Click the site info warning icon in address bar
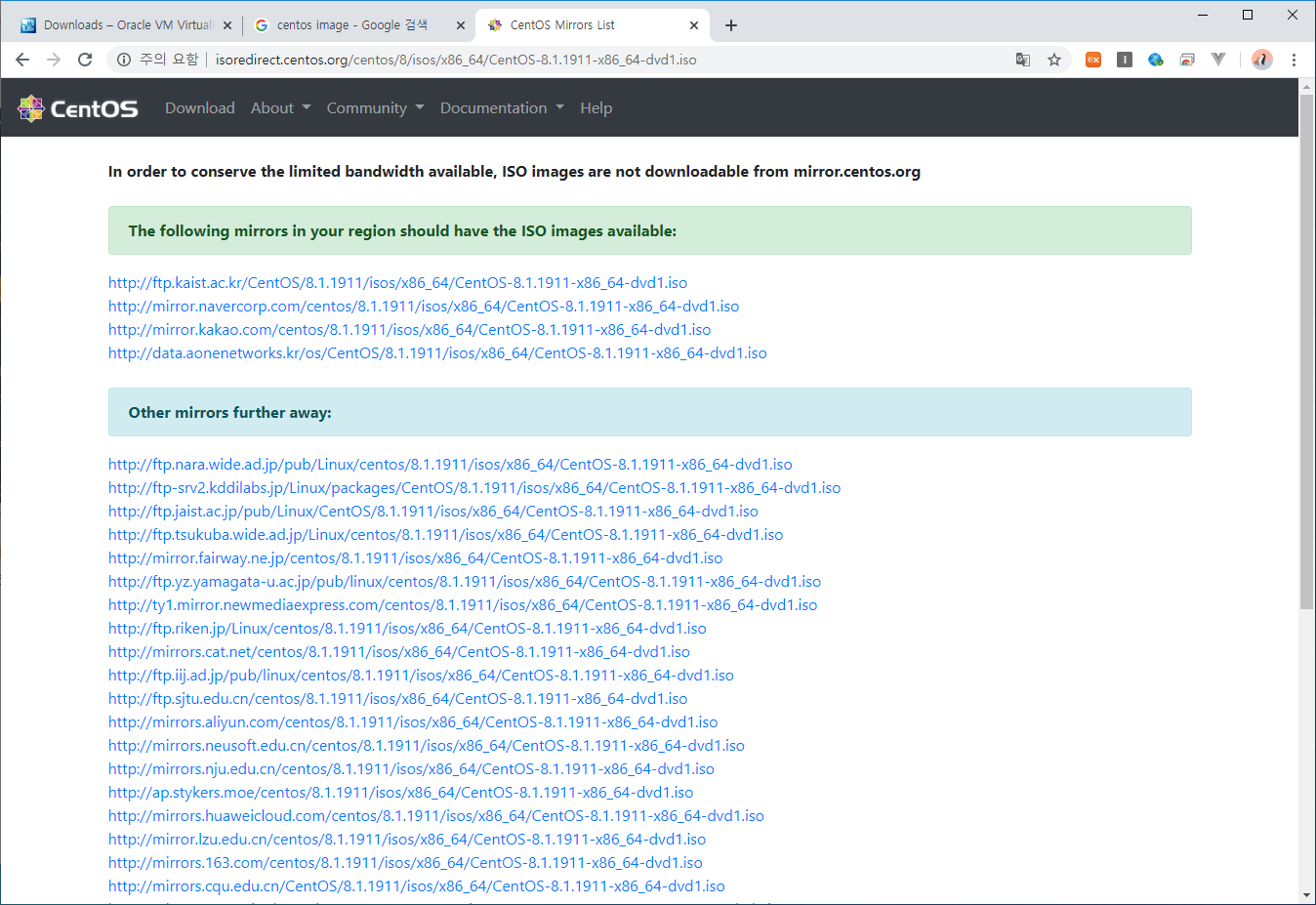Viewport: 1316px width, 905px height. coord(124,60)
